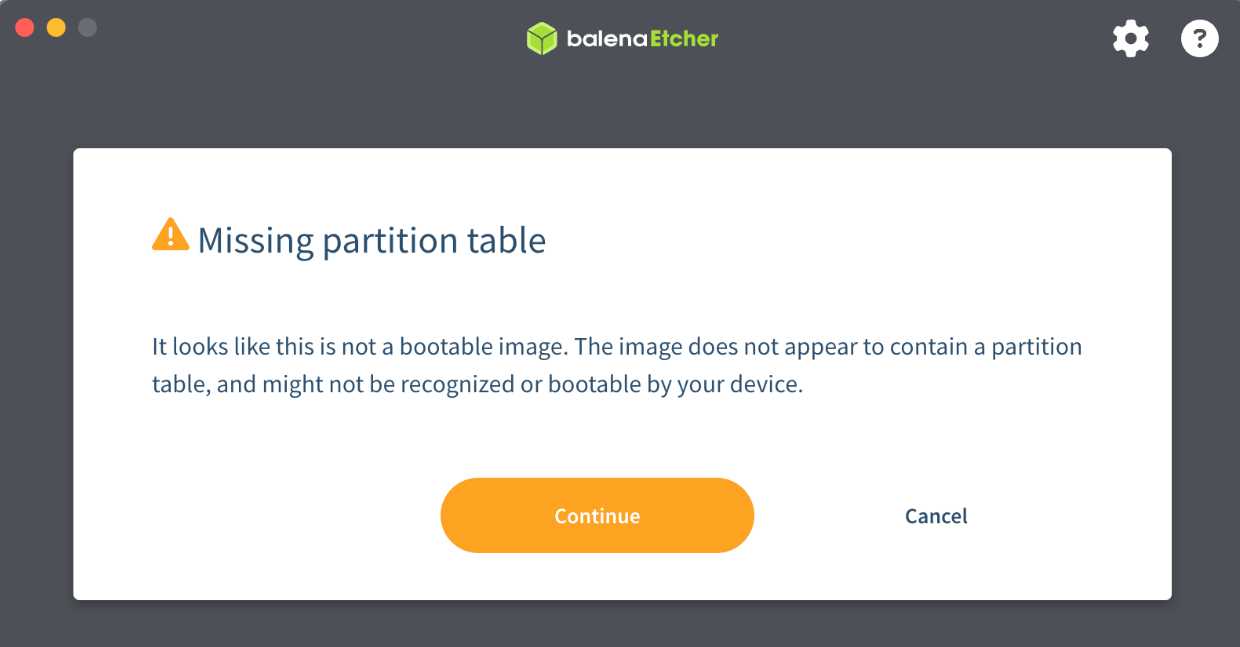Click the white "balena" word in header

click(x=602, y=39)
